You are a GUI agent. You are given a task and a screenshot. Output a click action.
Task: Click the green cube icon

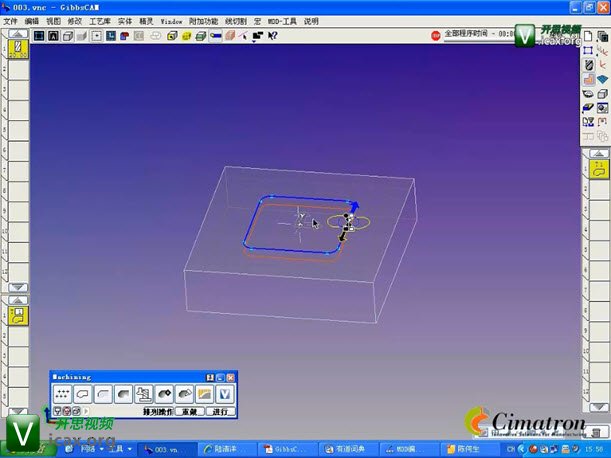pos(201,36)
